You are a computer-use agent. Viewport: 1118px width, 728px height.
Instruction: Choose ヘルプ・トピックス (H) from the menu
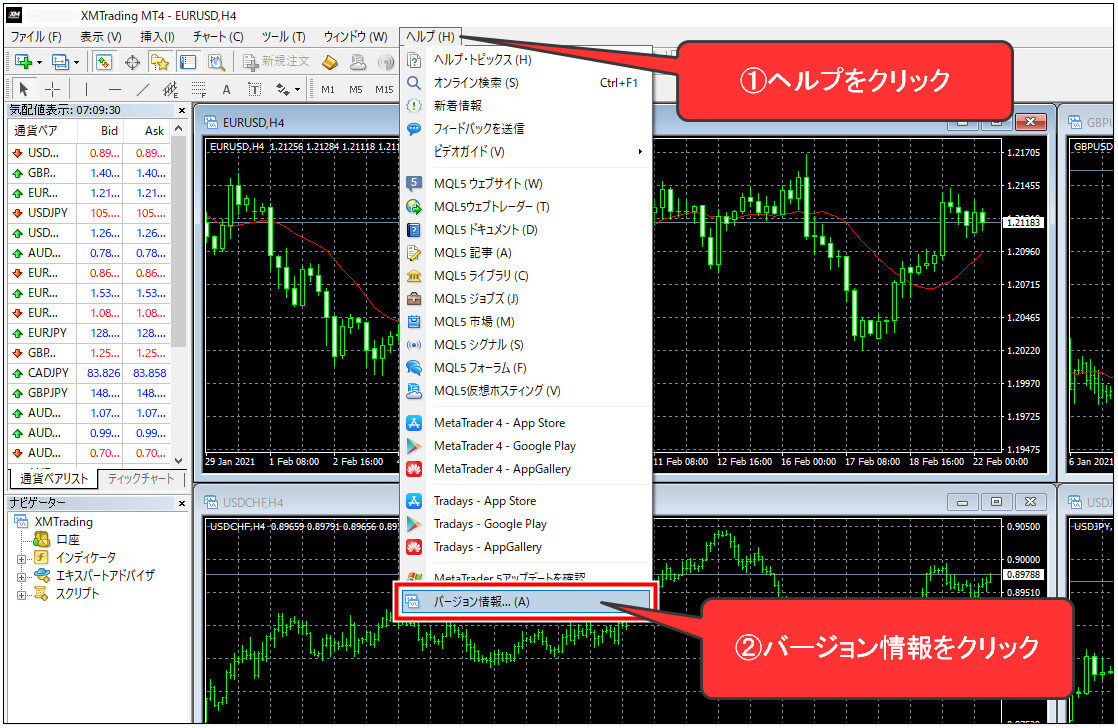526,59
